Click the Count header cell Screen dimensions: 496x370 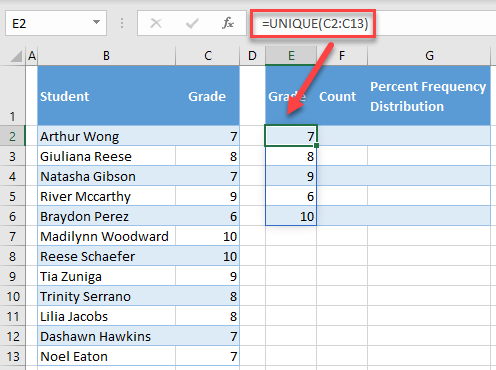(x=342, y=95)
